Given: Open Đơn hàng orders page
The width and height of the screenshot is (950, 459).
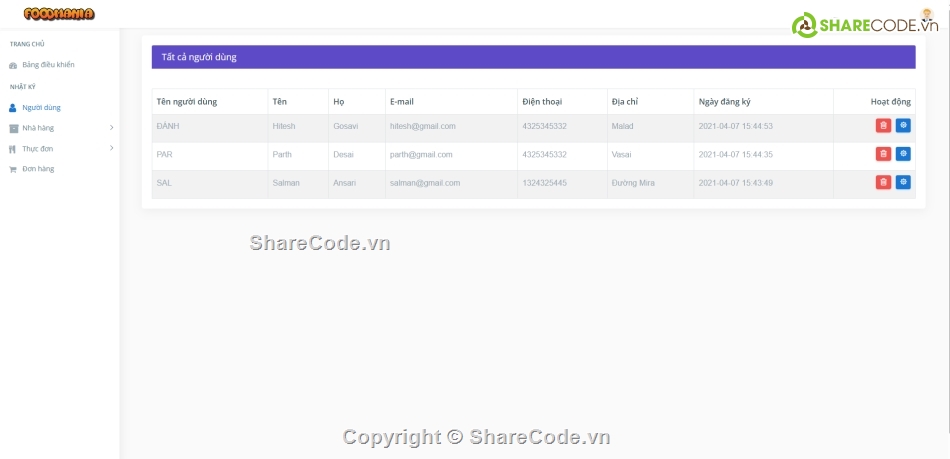Looking at the screenshot, I should (x=38, y=169).
